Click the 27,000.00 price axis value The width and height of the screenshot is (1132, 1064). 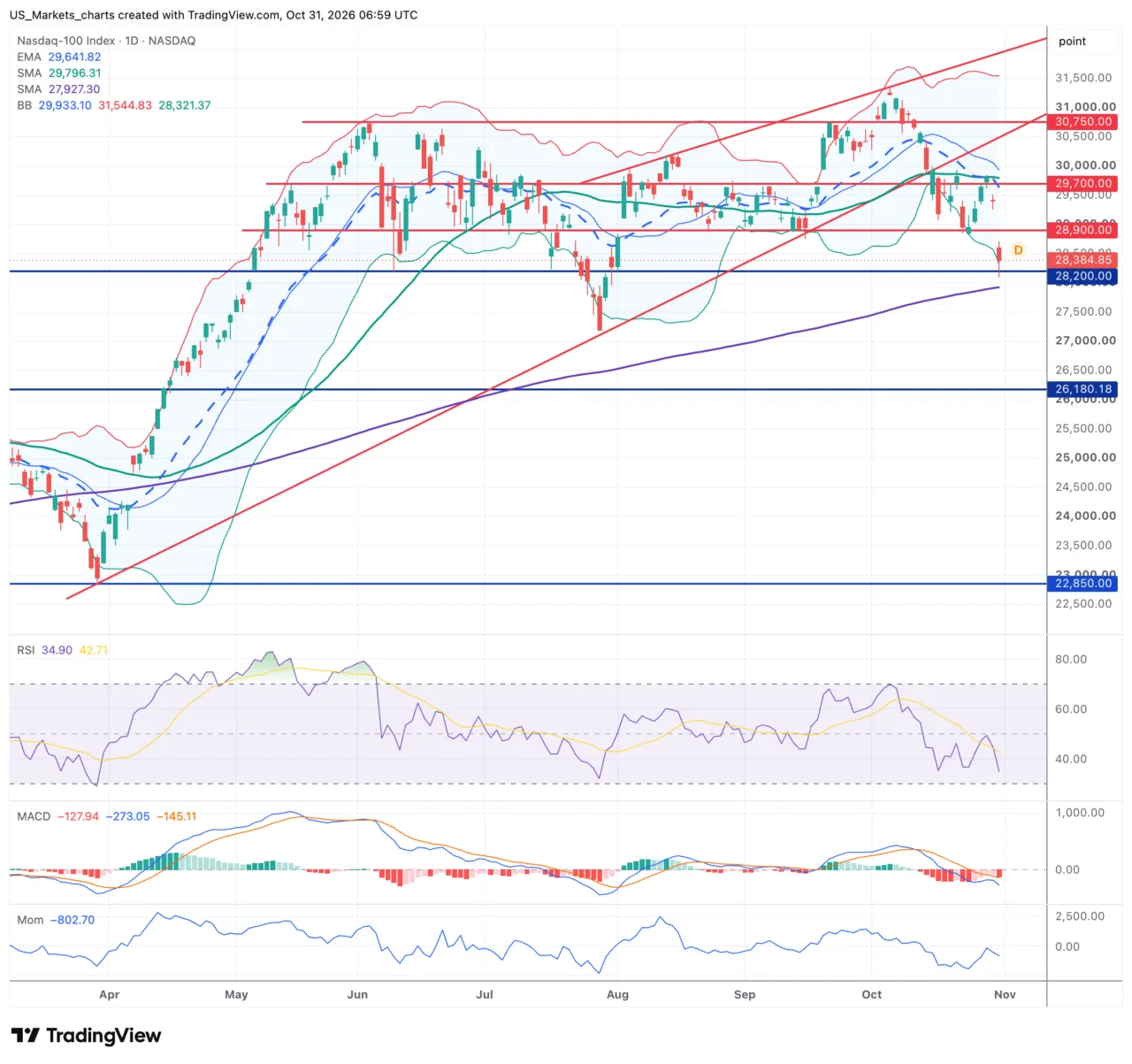[x=1085, y=341]
